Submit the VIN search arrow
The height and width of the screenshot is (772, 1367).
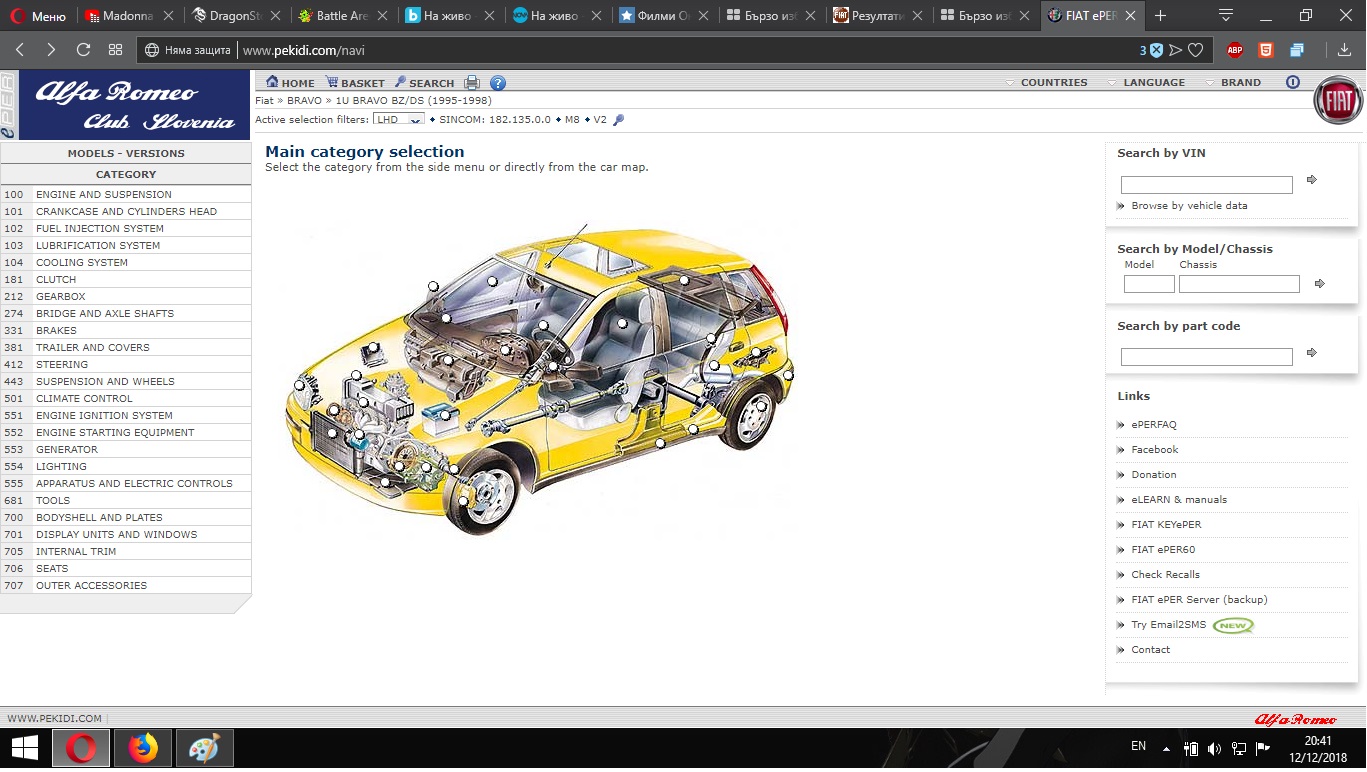1312,180
